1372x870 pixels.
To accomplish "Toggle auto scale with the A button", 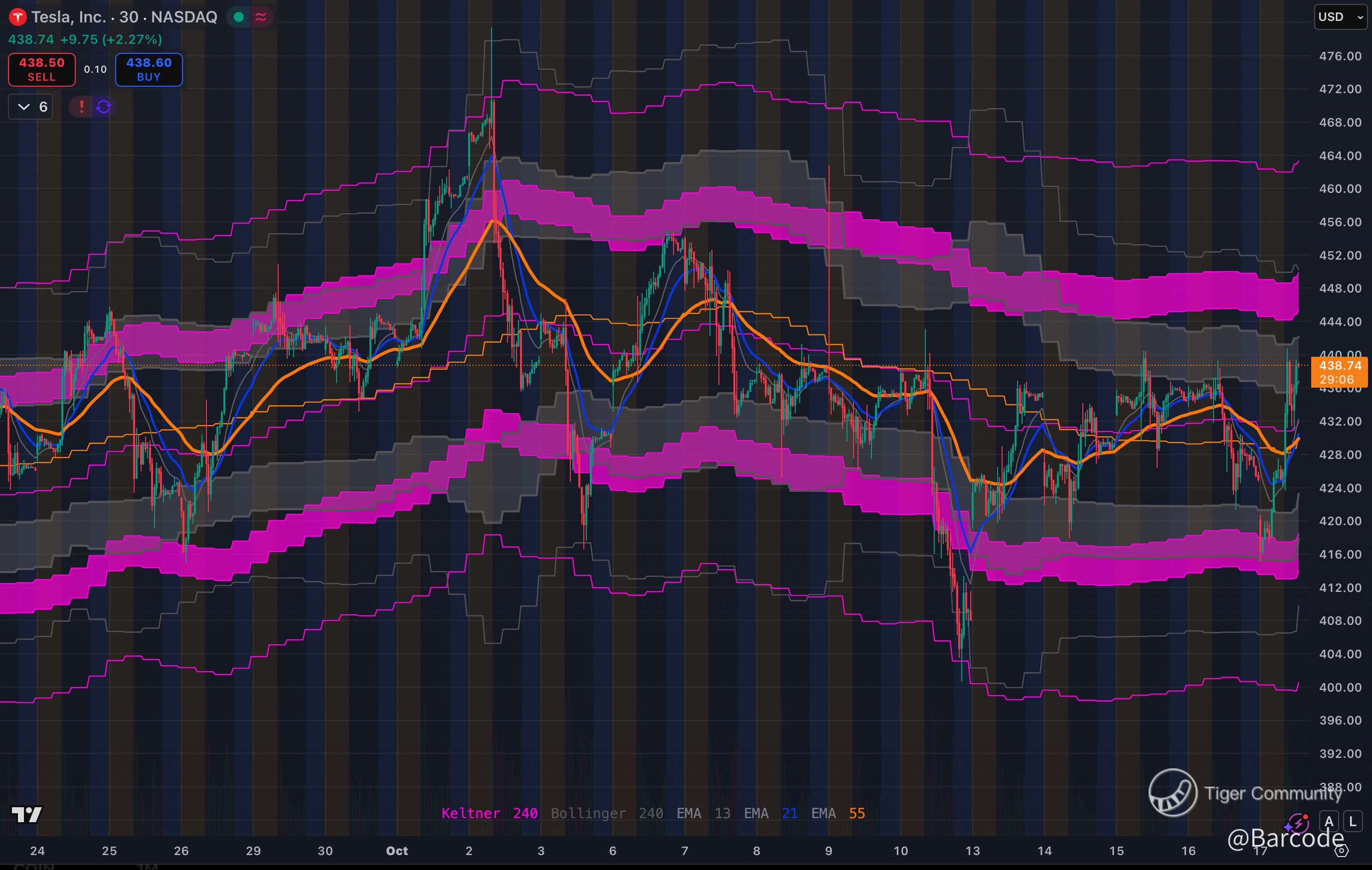I will click(x=1329, y=822).
